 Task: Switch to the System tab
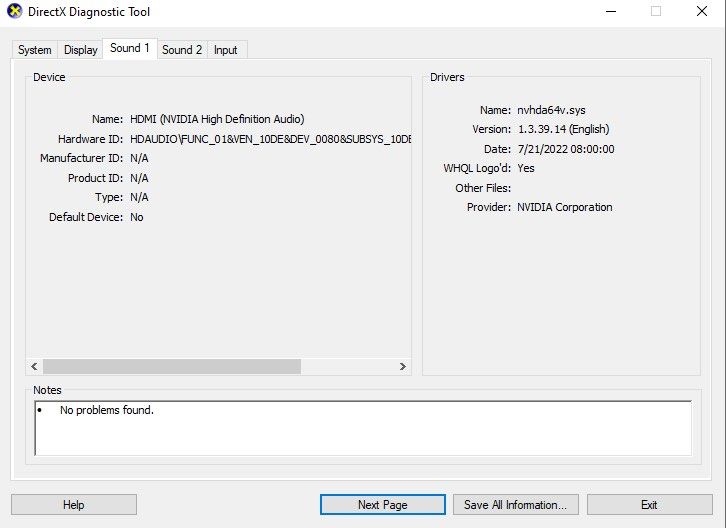pyautogui.click(x=35, y=50)
